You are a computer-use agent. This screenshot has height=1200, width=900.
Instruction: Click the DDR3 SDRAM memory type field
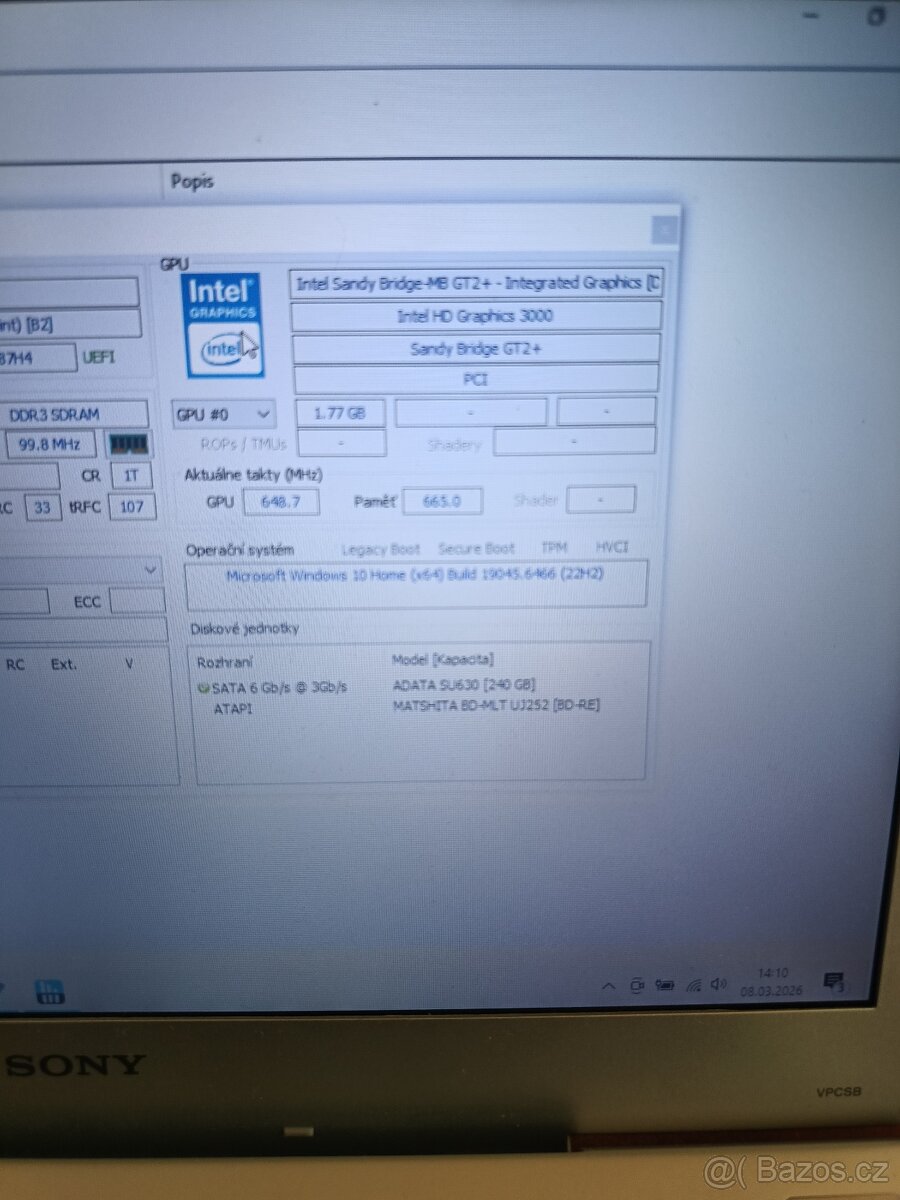(x=72, y=414)
